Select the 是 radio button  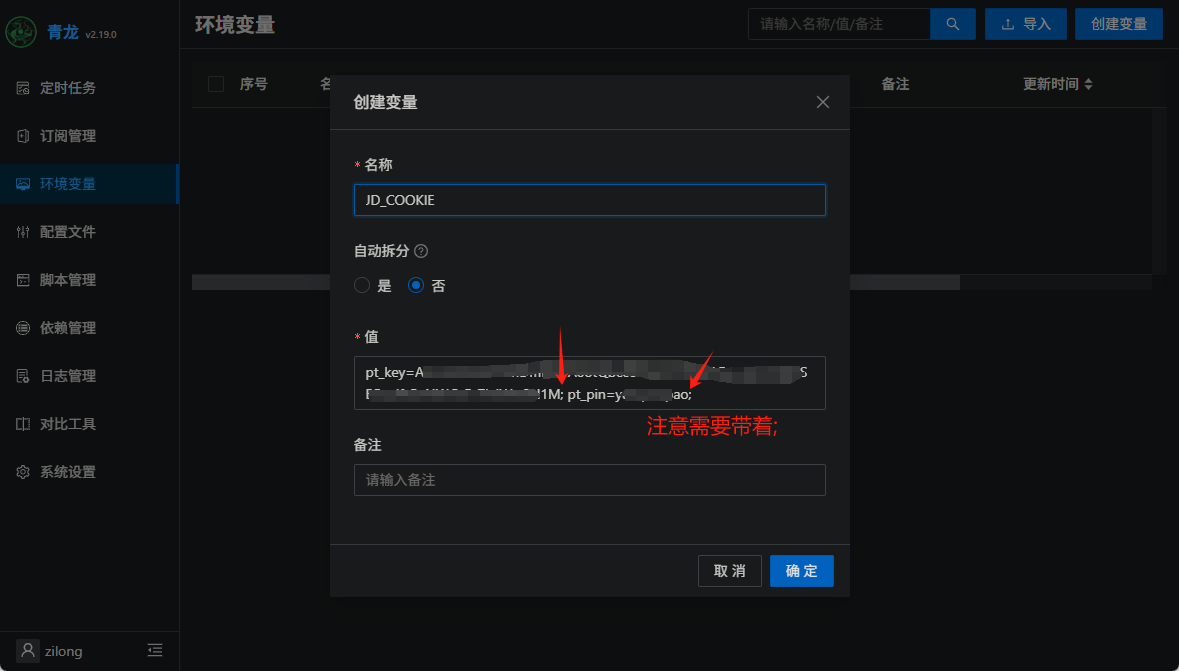tap(362, 286)
